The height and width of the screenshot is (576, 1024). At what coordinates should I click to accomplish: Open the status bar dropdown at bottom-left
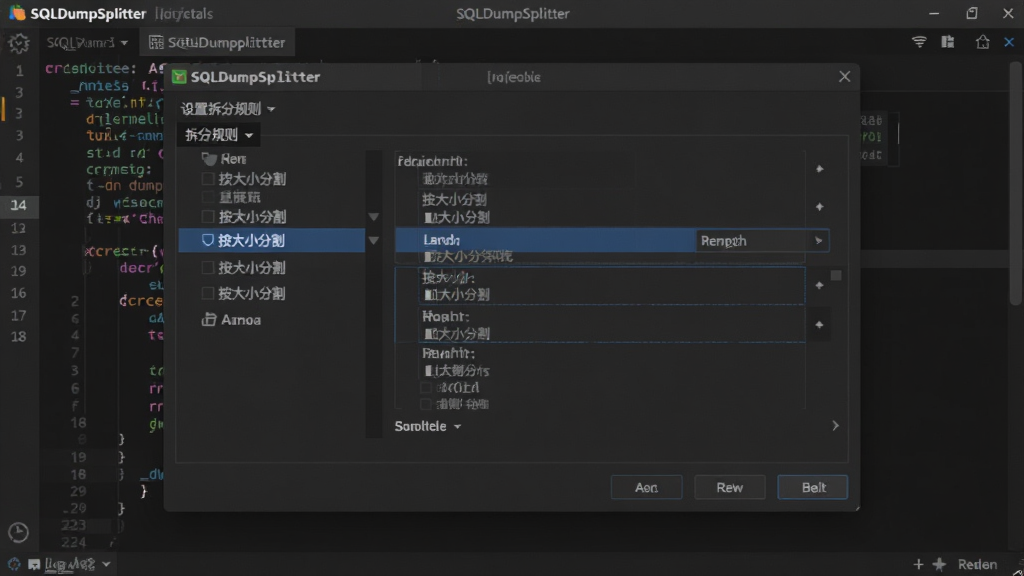pyautogui.click(x=77, y=564)
